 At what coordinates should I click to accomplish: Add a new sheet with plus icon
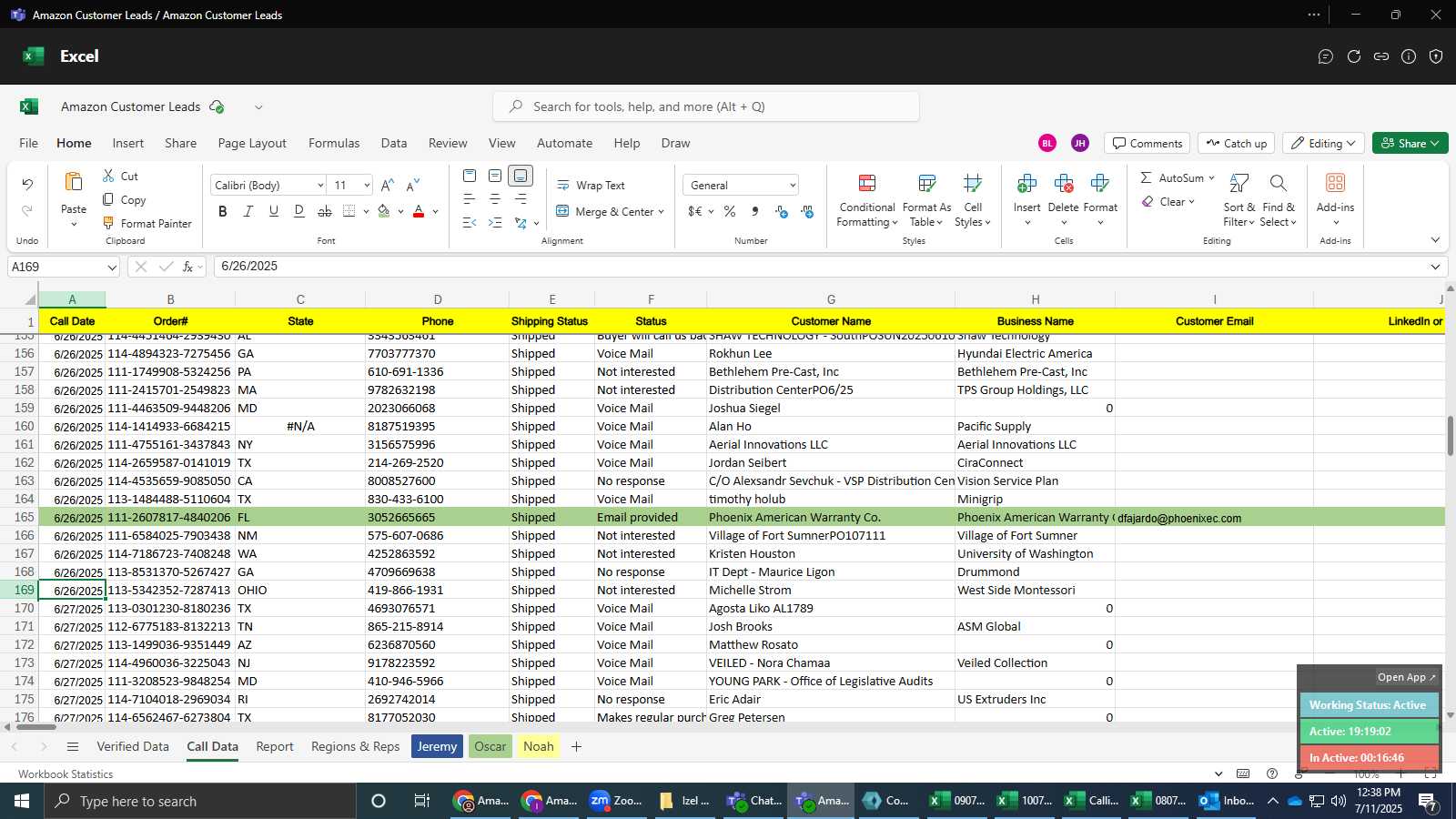tap(576, 746)
